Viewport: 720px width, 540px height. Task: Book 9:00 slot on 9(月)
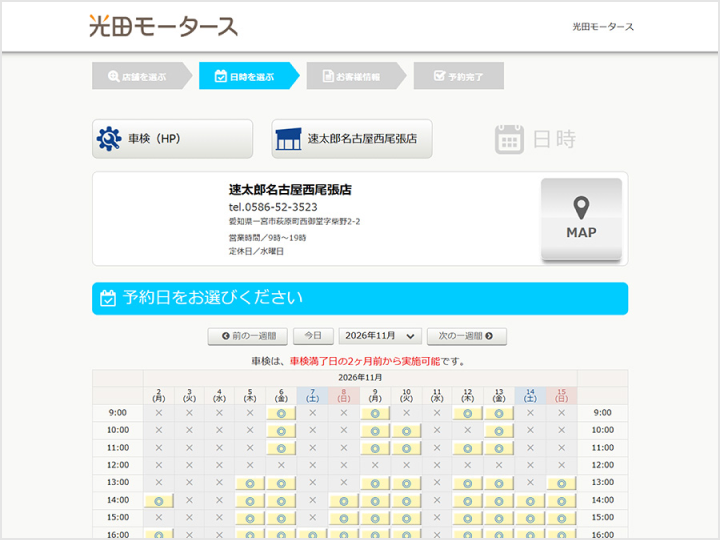click(375, 413)
